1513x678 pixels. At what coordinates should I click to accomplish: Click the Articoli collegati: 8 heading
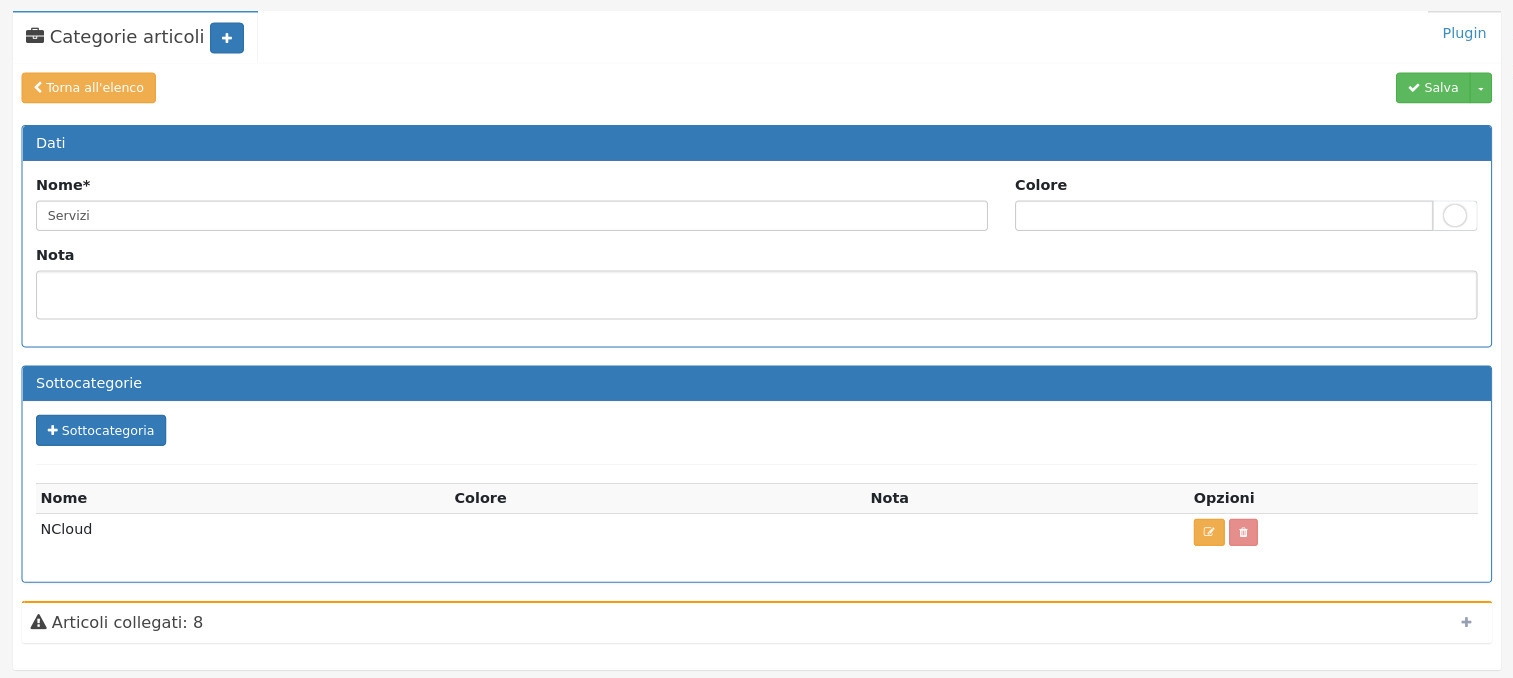tap(127, 622)
